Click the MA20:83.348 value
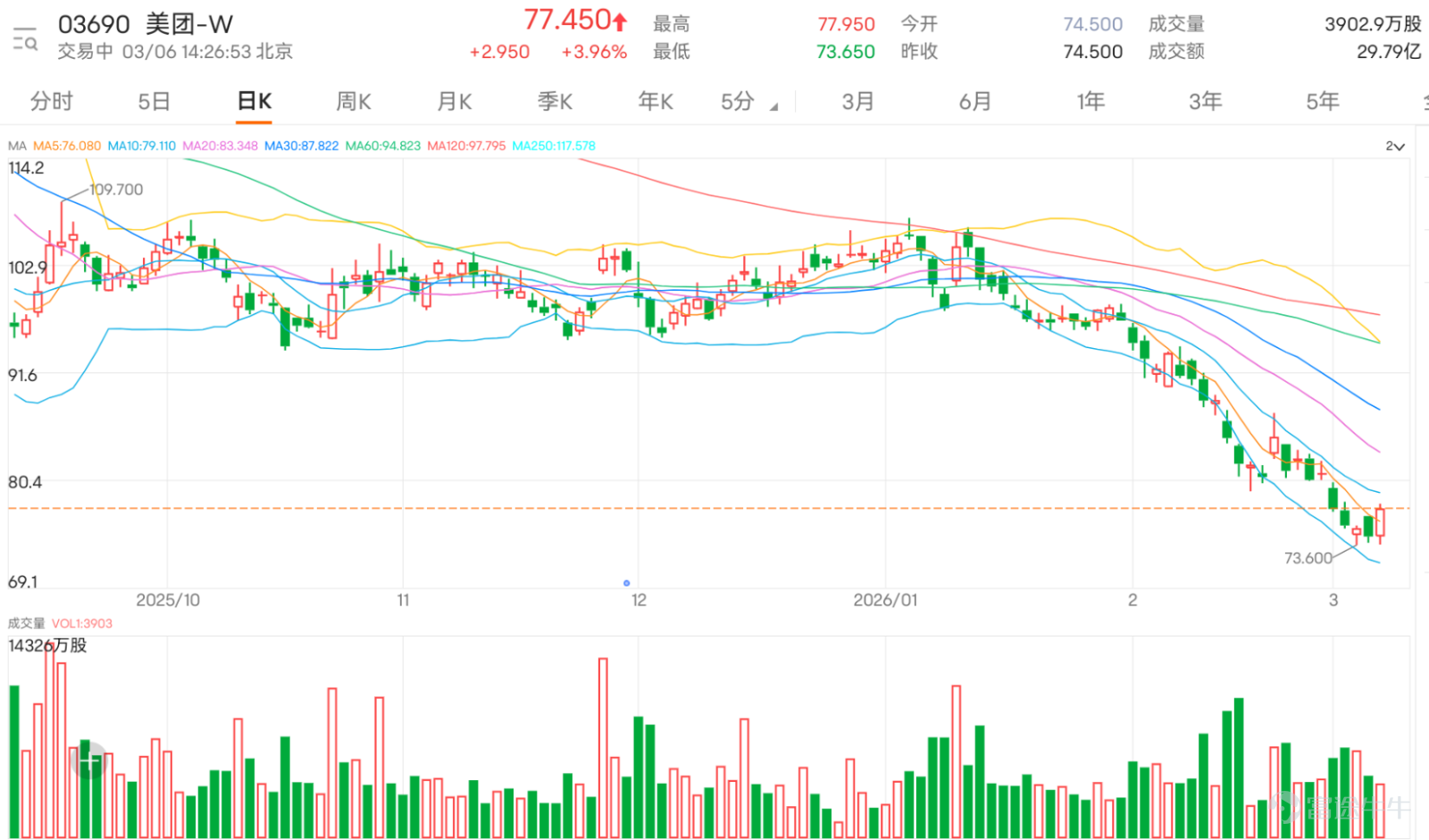 [221, 146]
